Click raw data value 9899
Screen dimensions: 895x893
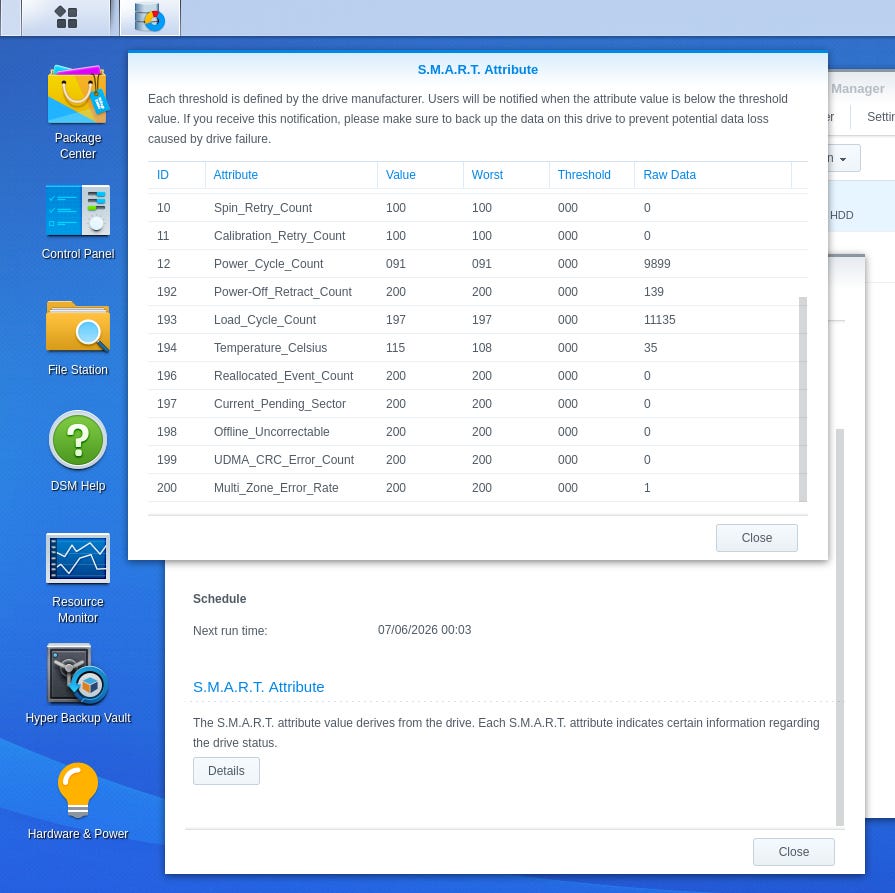tap(657, 264)
